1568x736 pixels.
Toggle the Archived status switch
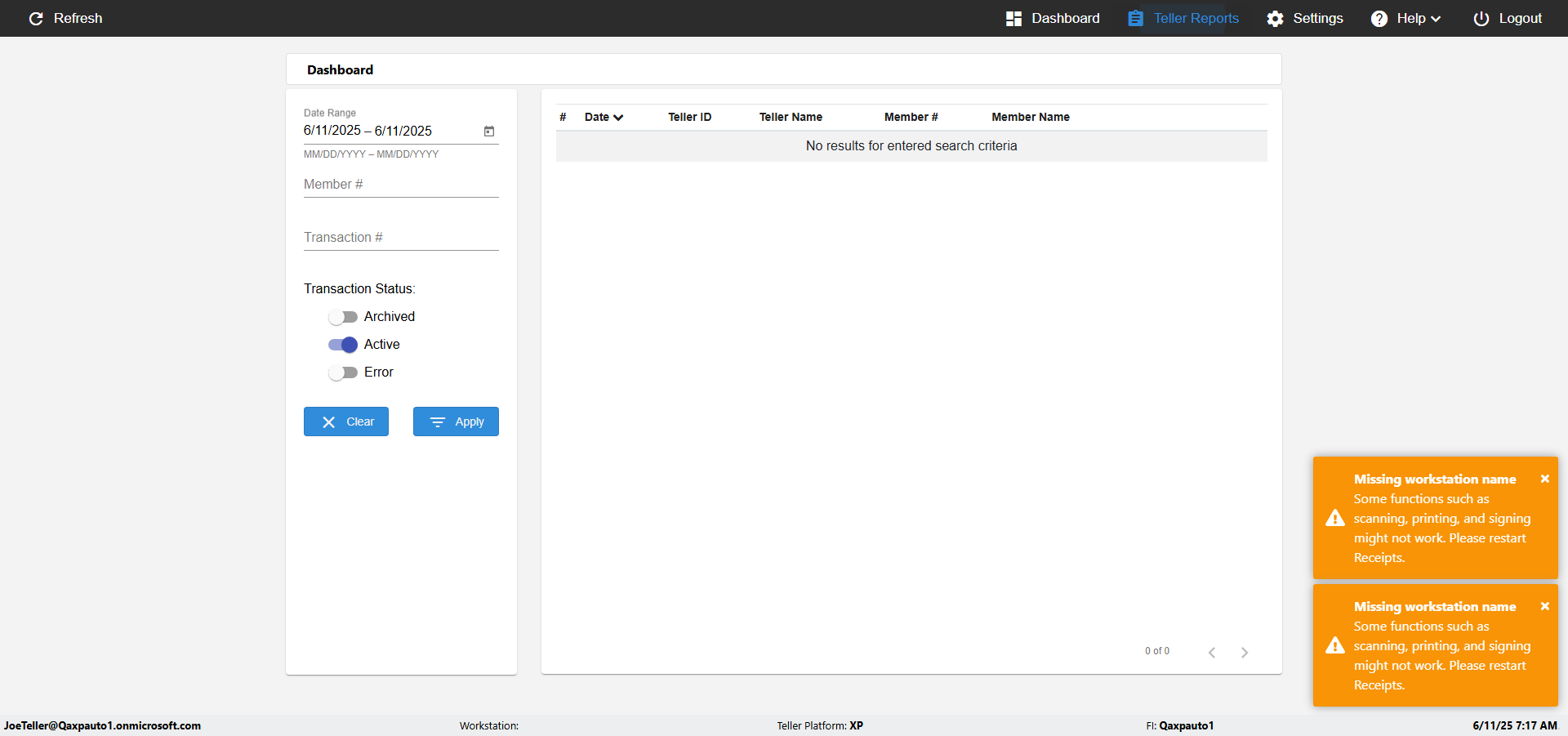tap(343, 317)
